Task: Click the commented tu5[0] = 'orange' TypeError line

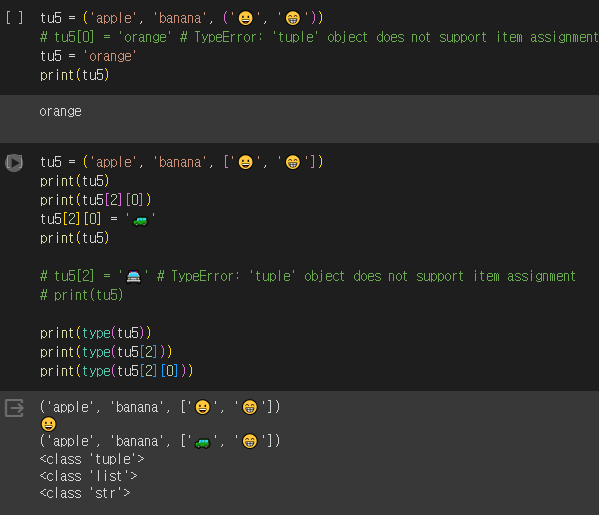Action: click(x=319, y=37)
